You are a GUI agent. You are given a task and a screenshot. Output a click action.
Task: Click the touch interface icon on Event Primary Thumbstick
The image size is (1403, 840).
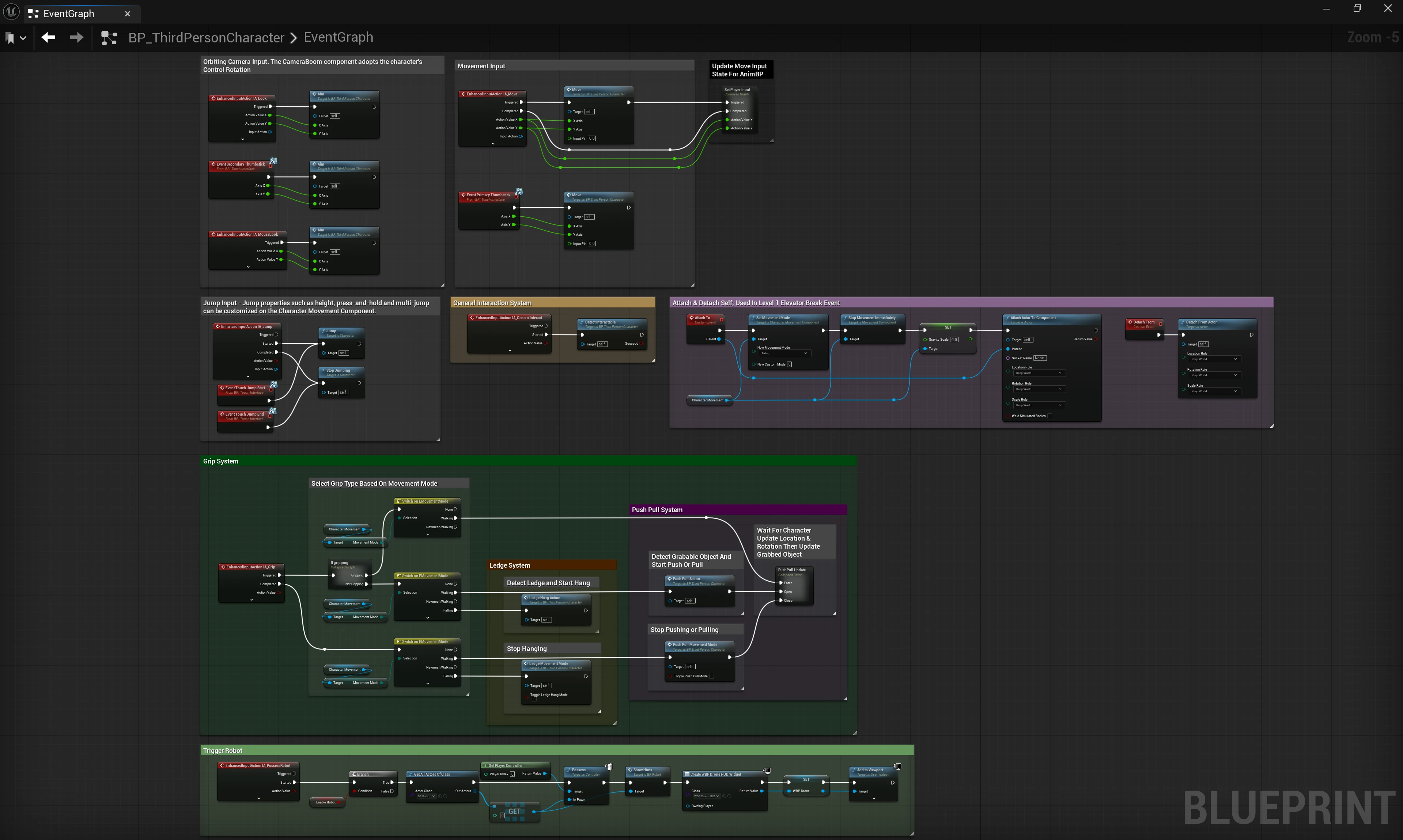519,191
